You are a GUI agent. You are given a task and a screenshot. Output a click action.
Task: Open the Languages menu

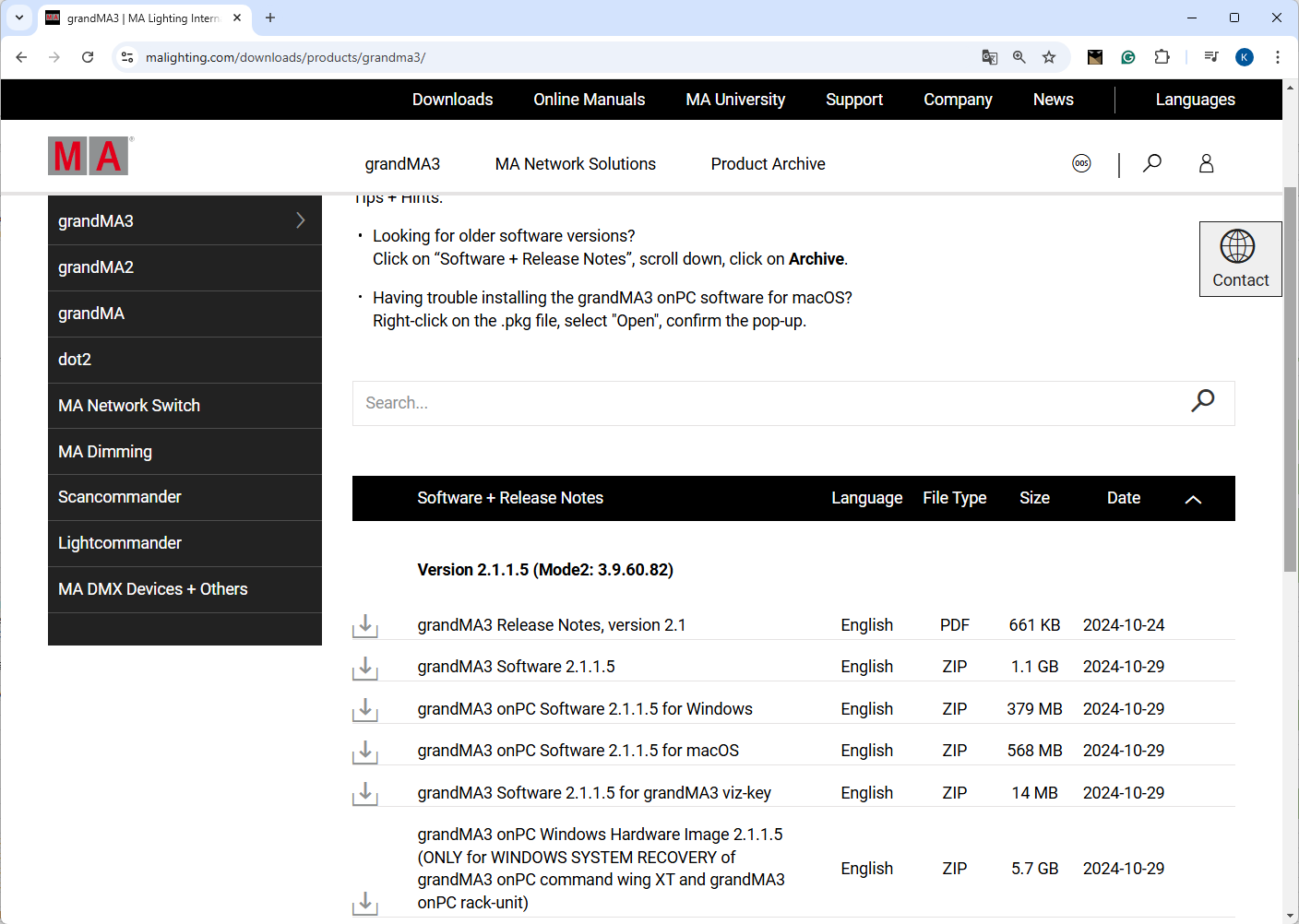1195,100
